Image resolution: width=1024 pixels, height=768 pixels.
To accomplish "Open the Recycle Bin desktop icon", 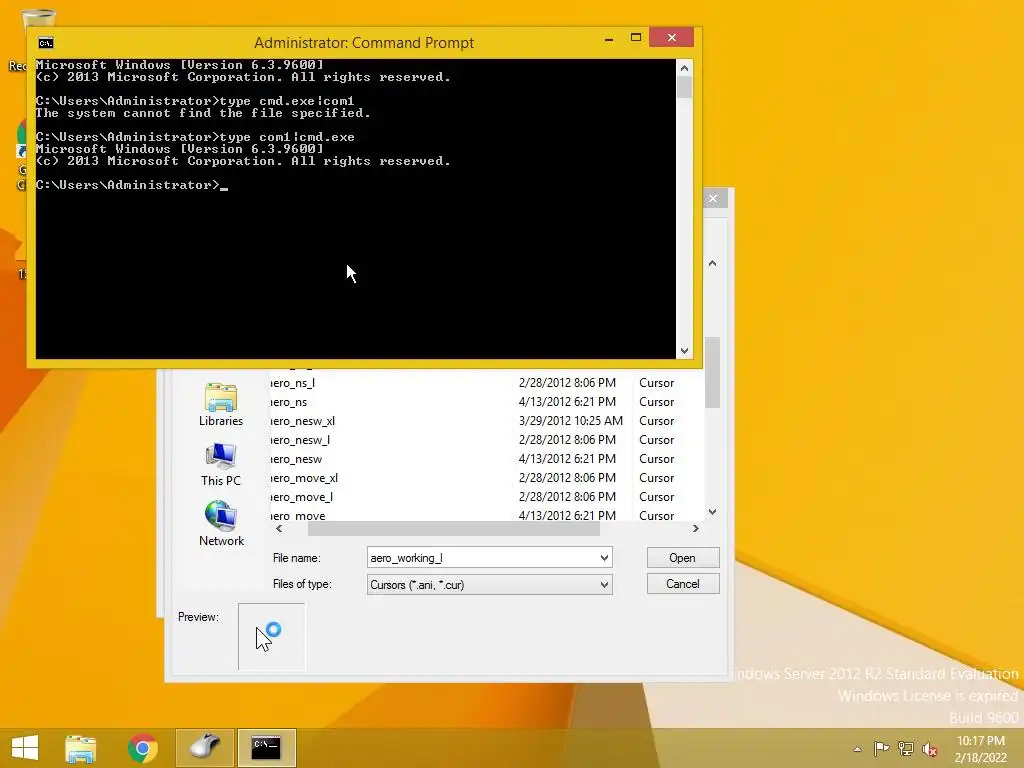I will point(38,20).
